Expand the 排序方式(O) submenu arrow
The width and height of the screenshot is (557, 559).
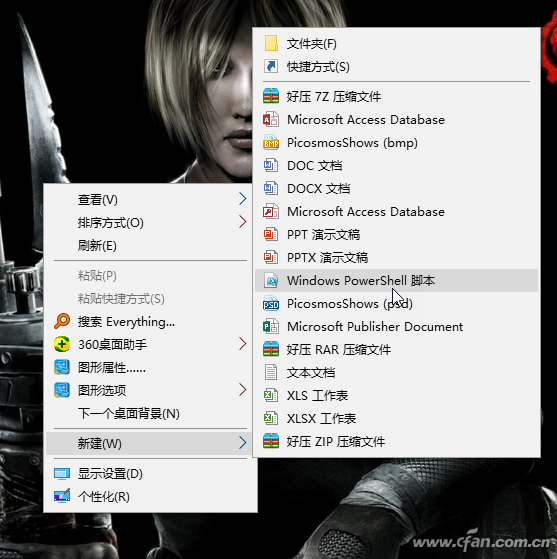click(242, 222)
